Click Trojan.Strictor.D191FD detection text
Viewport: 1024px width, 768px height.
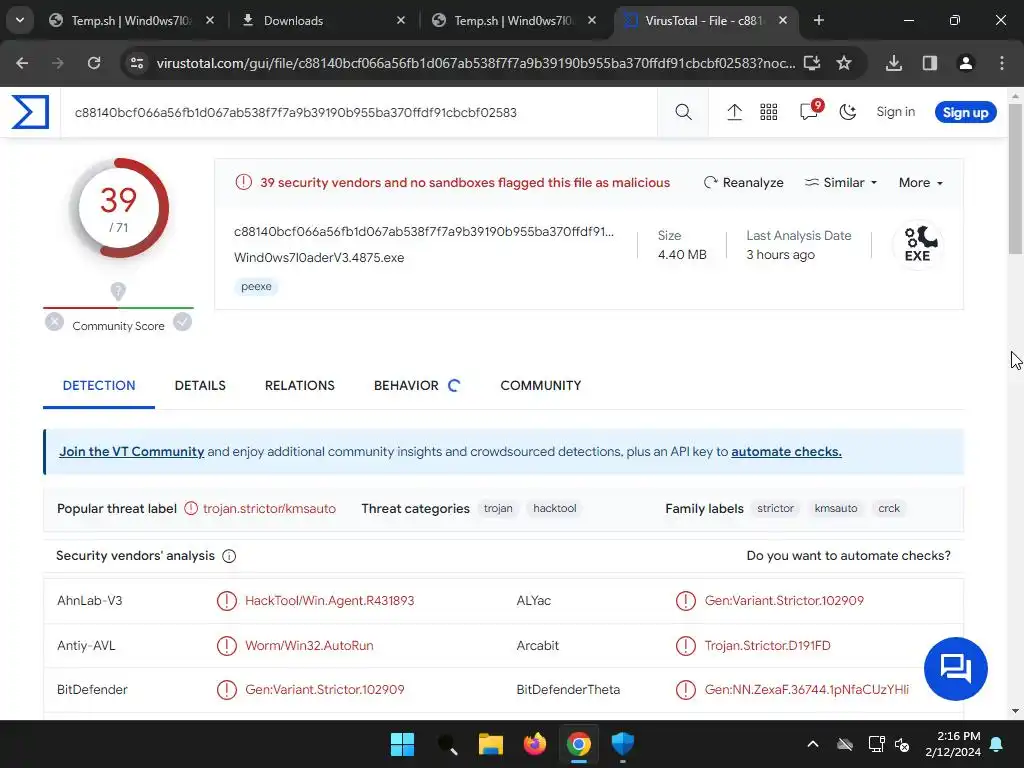[x=767, y=645]
